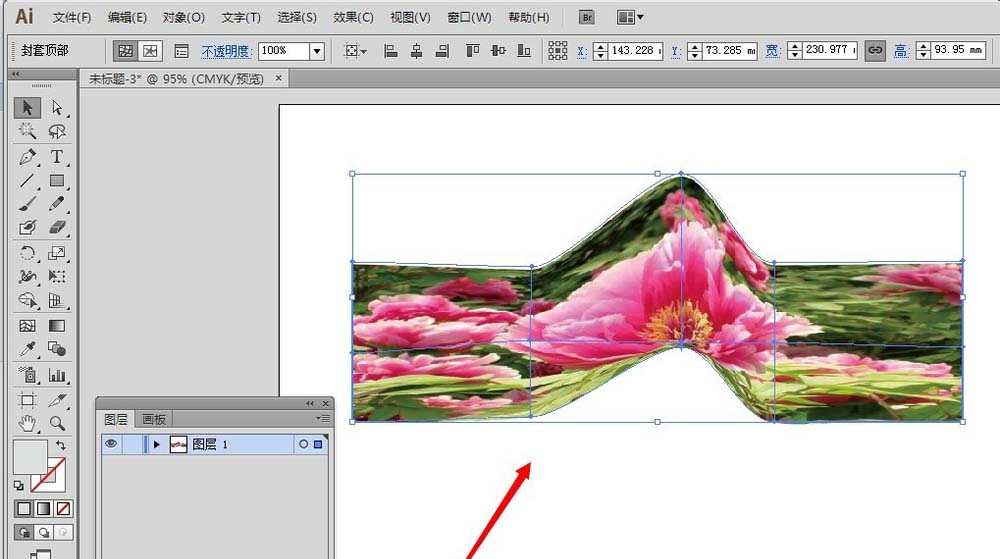Select the Pen tool

pyautogui.click(x=27, y=157)
